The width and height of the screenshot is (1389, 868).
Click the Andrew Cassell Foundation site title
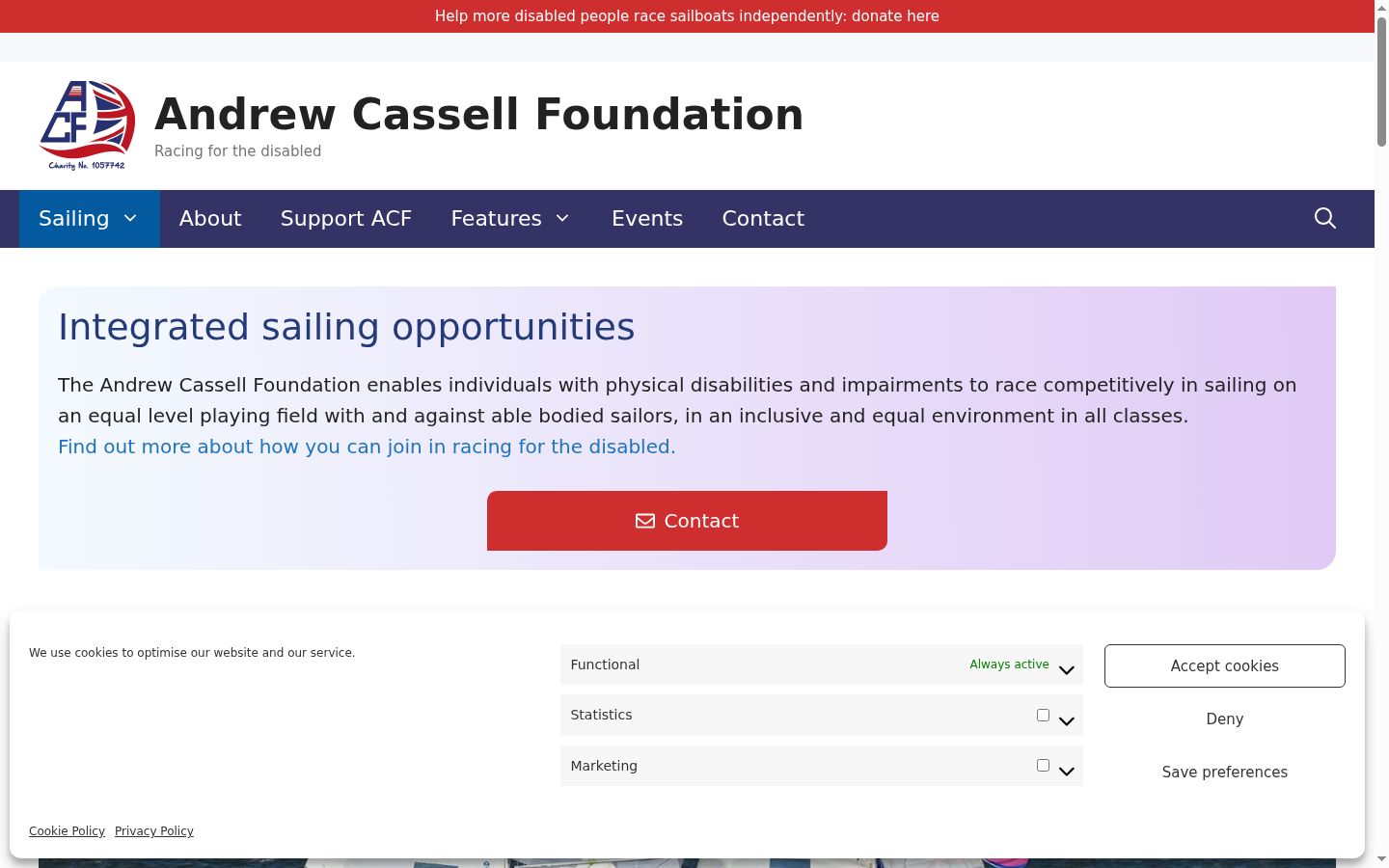coord(478,114)
